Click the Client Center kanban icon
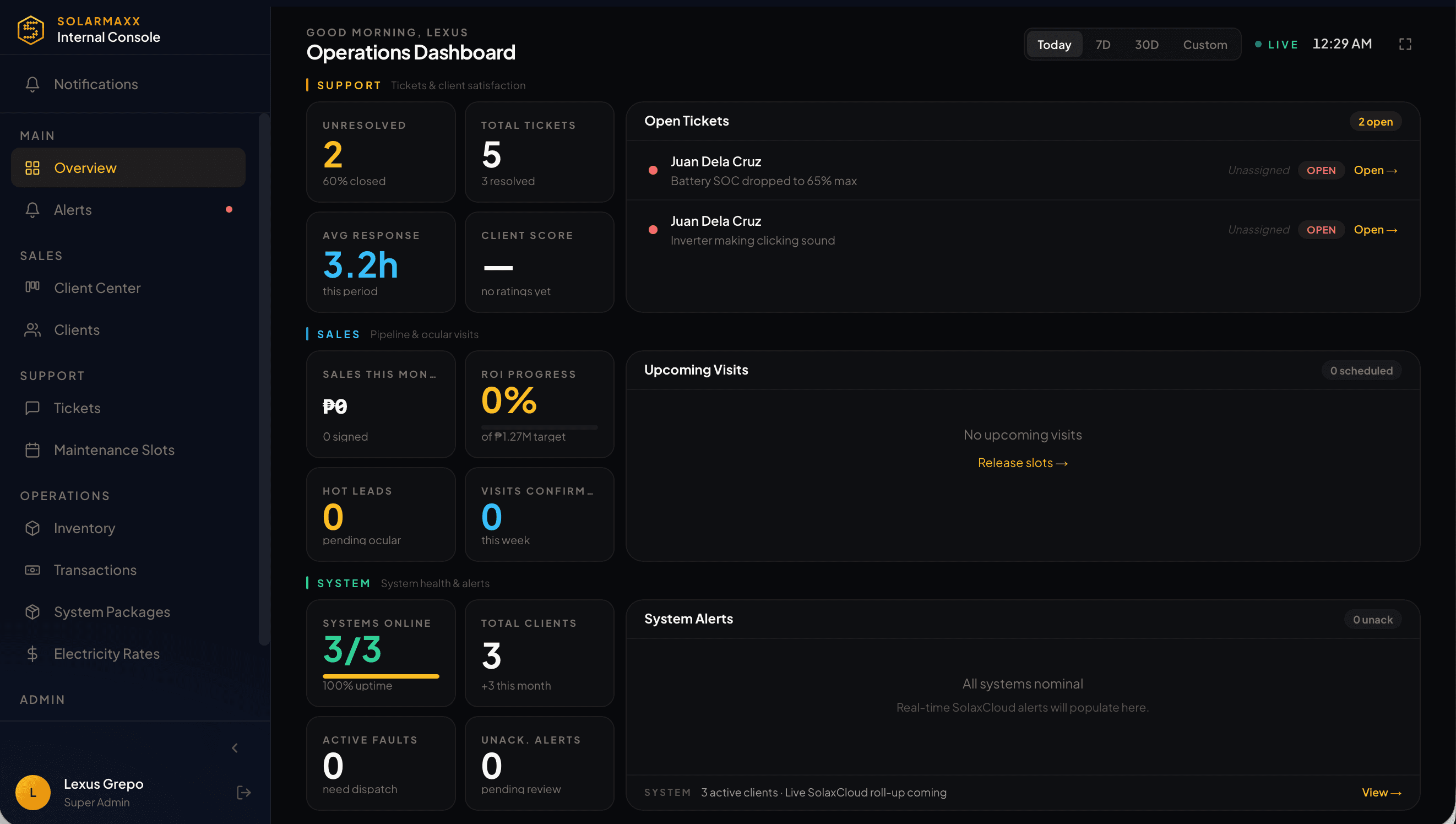The height and width of the screenshot is (824, 1456). click(32, 287)
